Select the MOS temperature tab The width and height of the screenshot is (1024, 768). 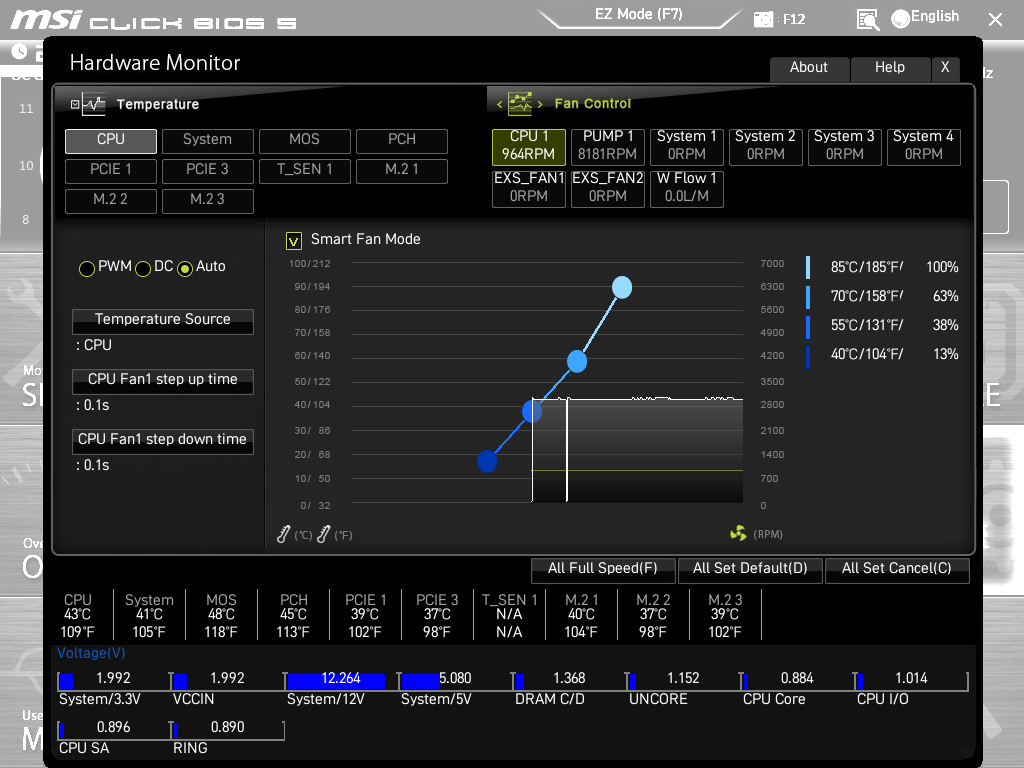click(x=304, y=140)
